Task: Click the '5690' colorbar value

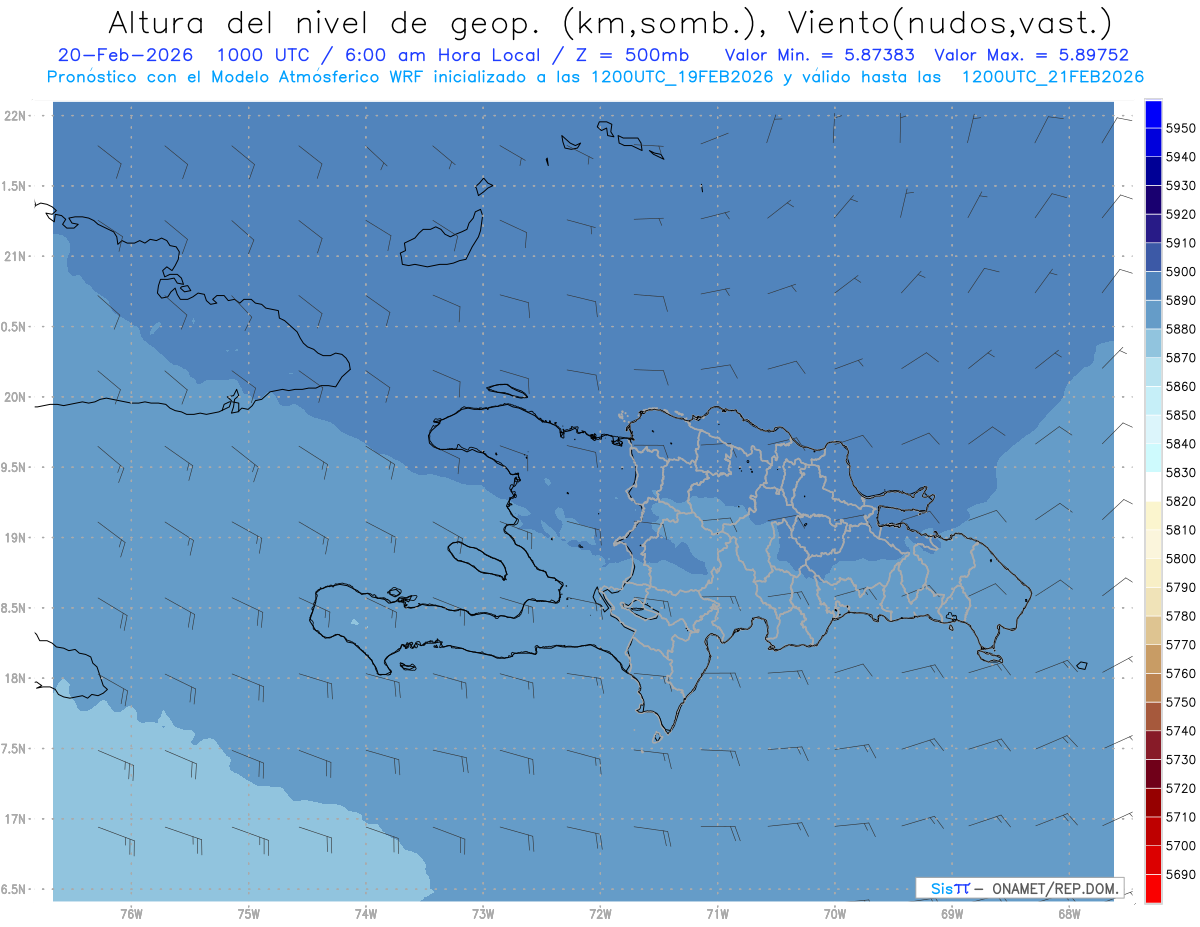Action: (x=1181, y=875)
